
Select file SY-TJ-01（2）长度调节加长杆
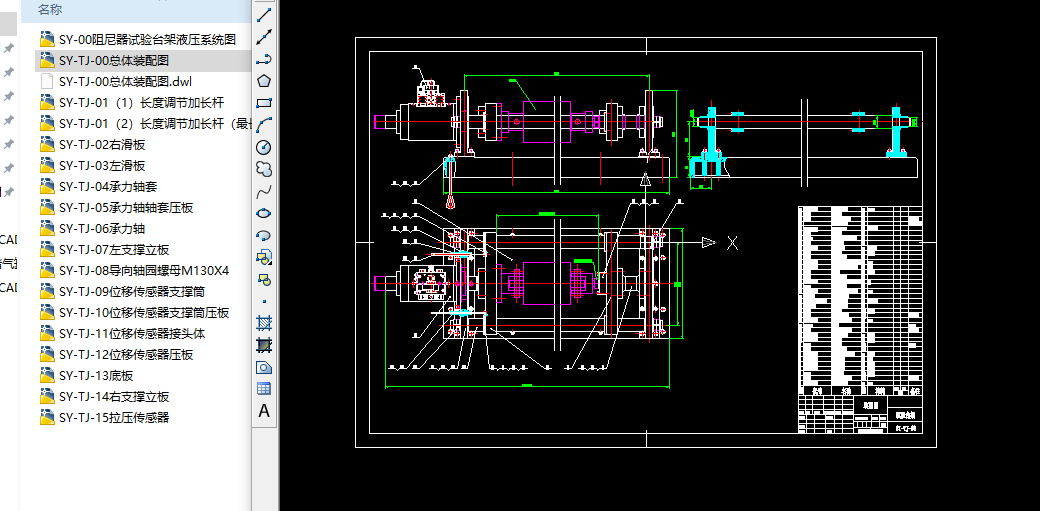point(145,123)
